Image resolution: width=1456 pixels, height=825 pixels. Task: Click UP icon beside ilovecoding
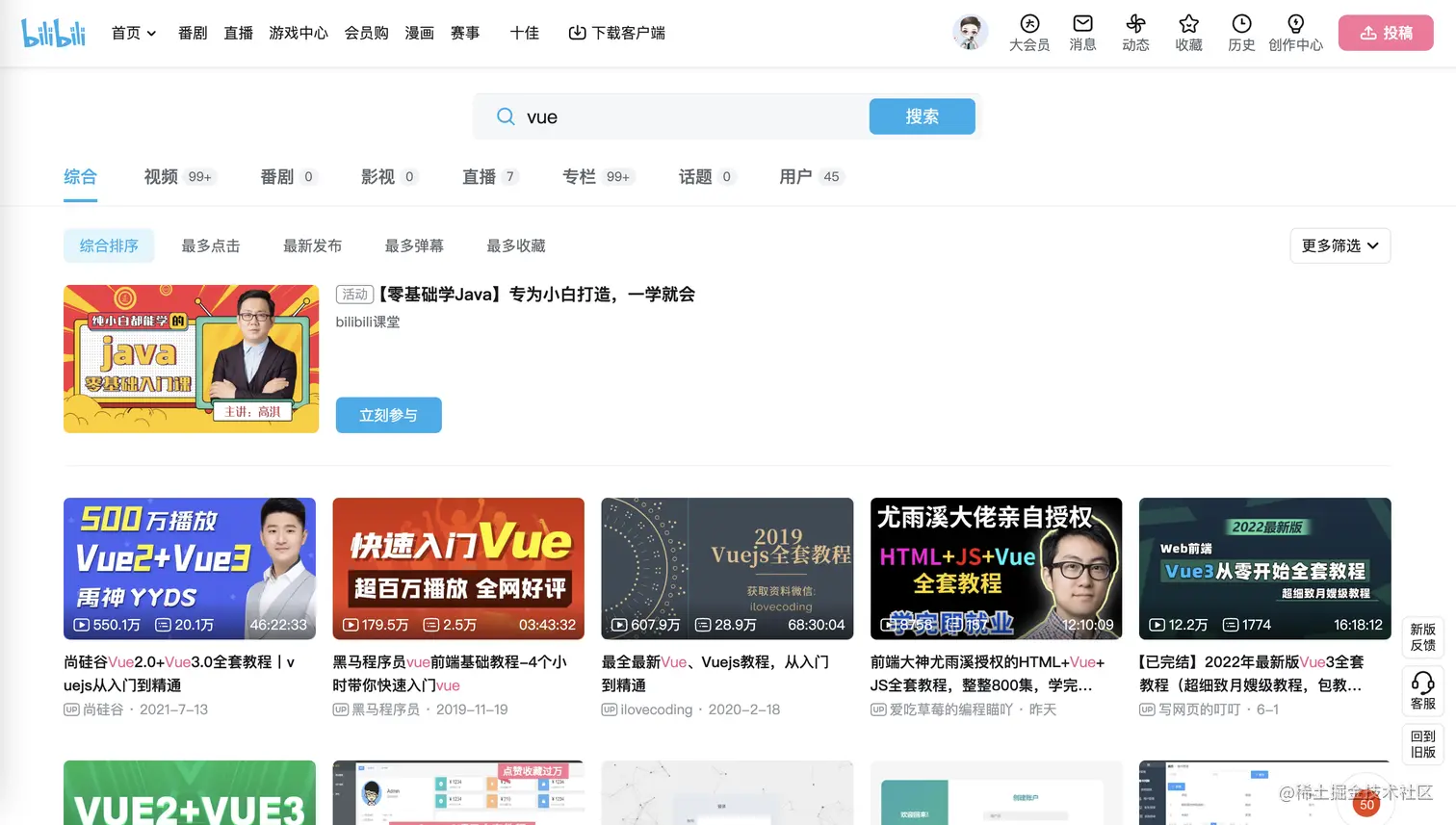[609, 709]
